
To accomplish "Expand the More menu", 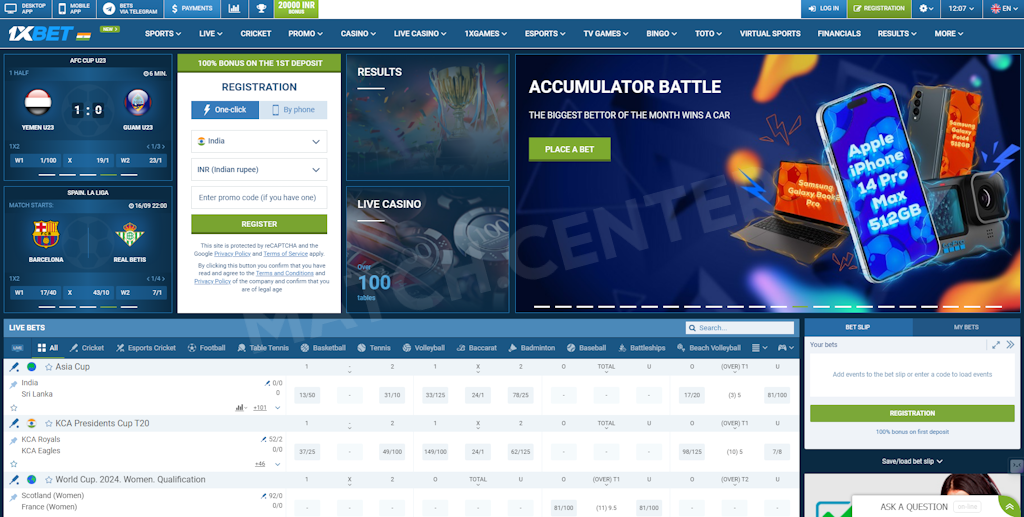I will coord(949,33).
